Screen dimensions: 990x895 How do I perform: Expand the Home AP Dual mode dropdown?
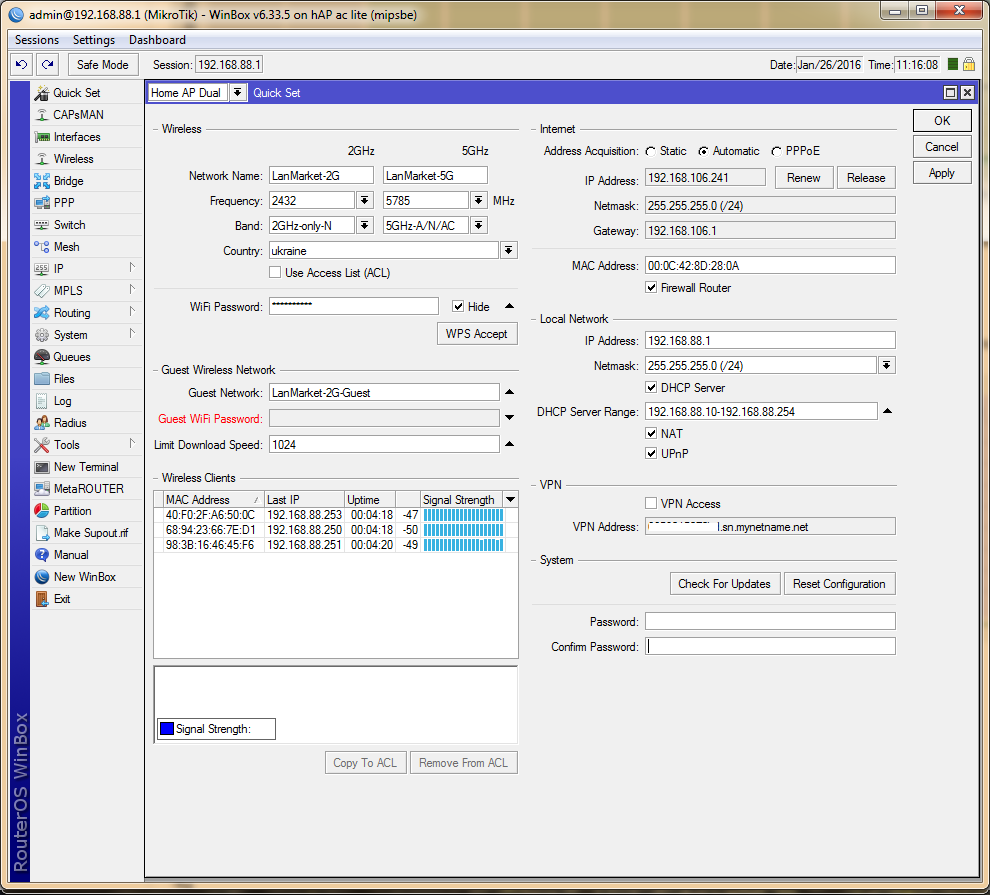237,93
